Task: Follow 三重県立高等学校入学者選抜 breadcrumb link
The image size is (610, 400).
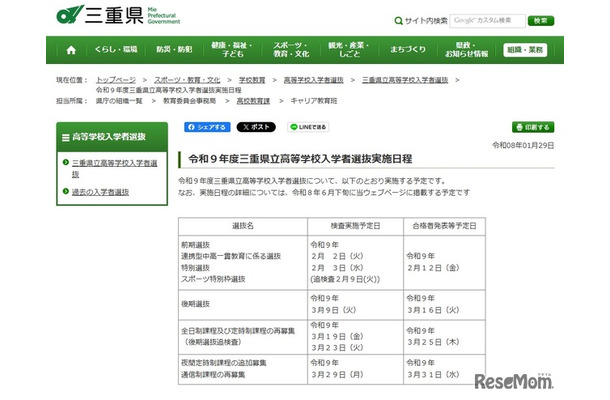Action: (x=405, y=80)
